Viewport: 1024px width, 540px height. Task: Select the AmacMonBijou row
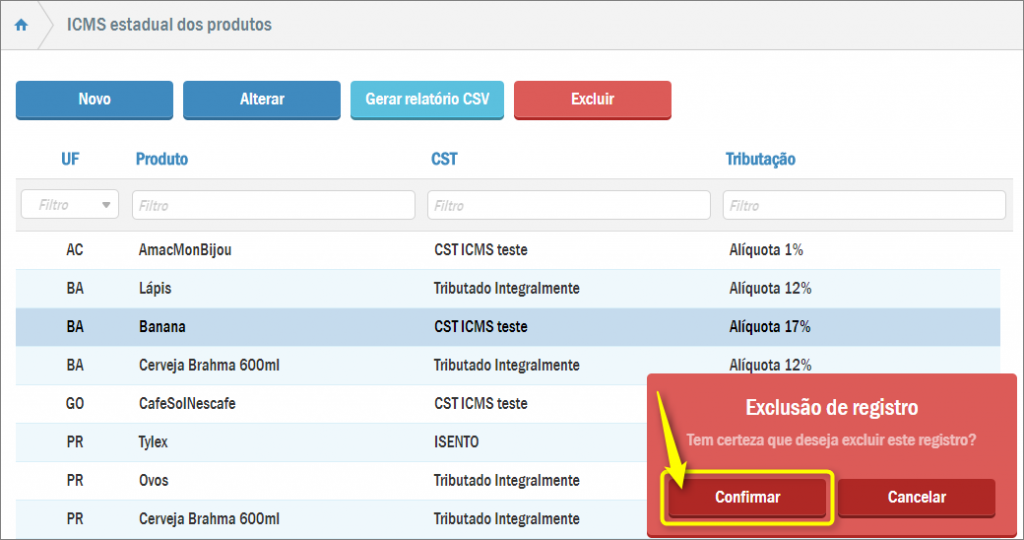(185, 250)
